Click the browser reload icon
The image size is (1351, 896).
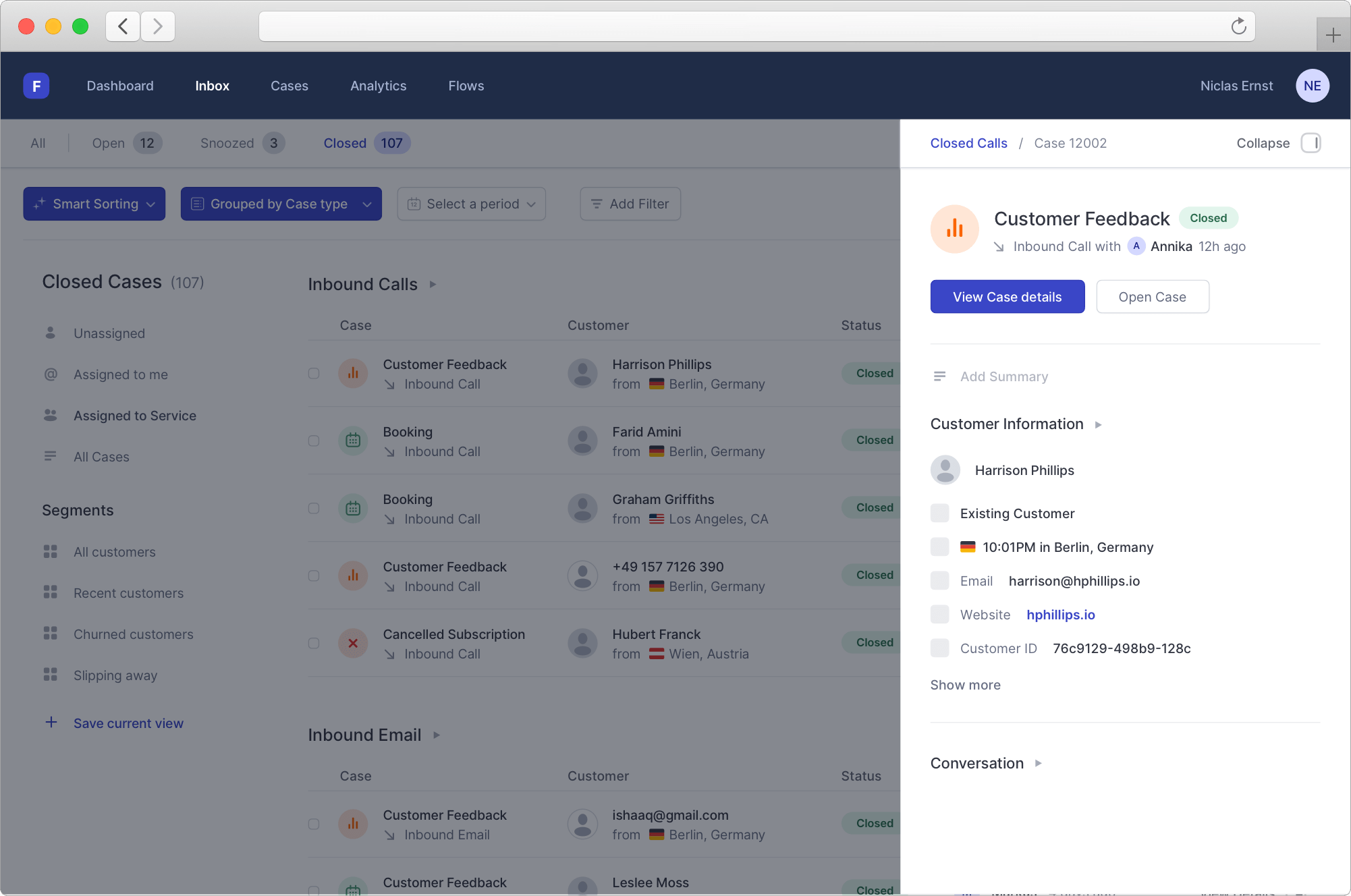tap(1238, 26)
